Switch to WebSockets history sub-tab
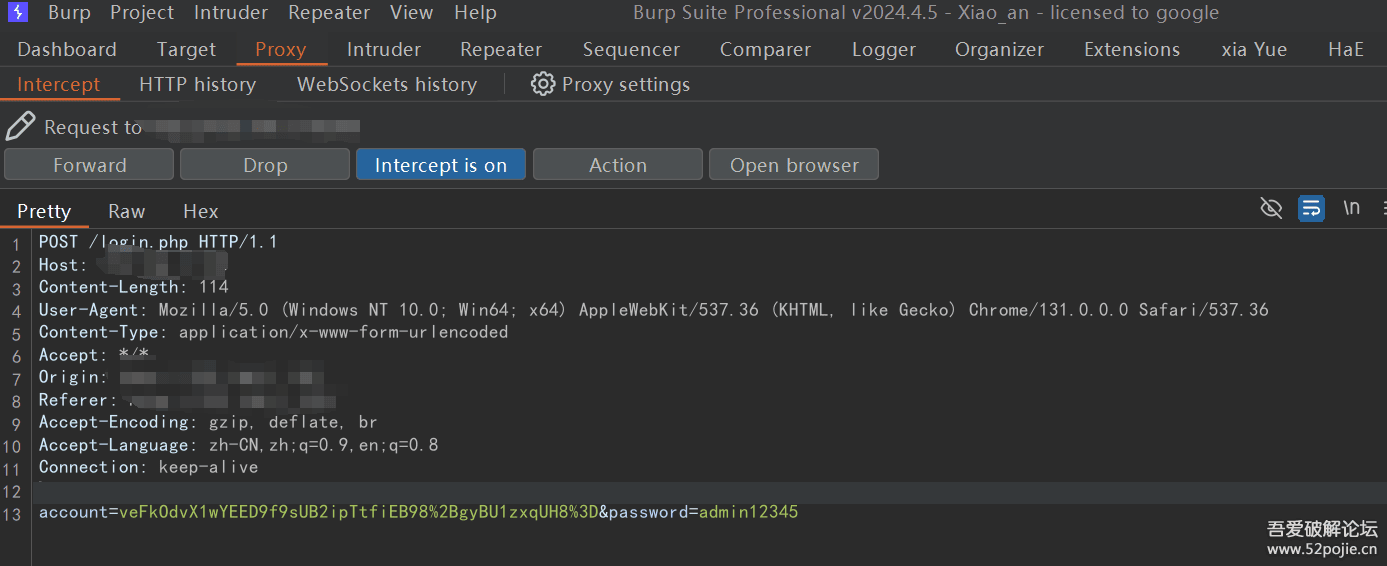 pyautogui.click(x=387, y=84)
